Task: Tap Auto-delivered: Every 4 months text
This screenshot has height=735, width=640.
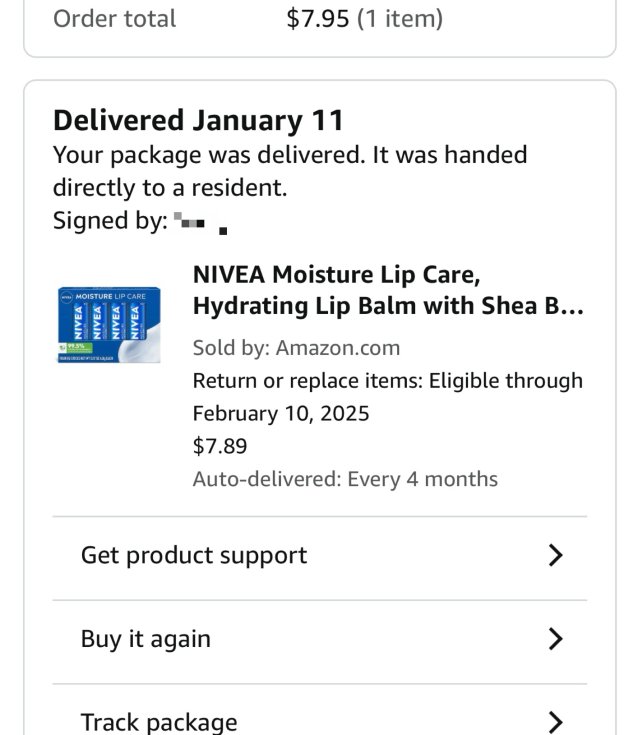Action: tap(345, 479)
